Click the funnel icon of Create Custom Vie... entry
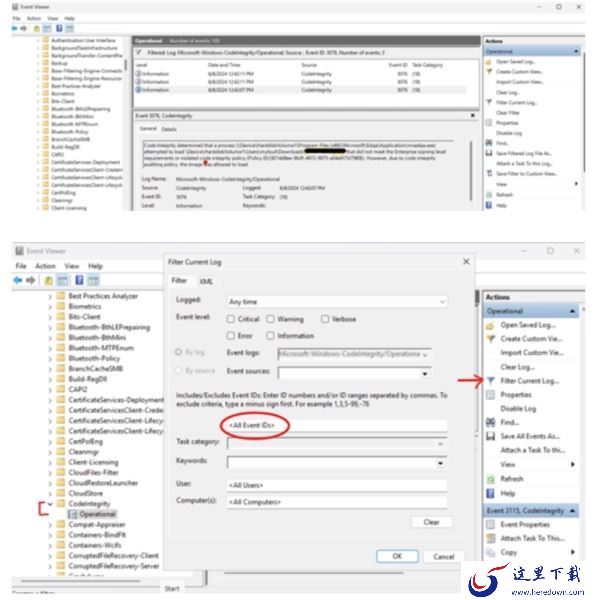 490,339
